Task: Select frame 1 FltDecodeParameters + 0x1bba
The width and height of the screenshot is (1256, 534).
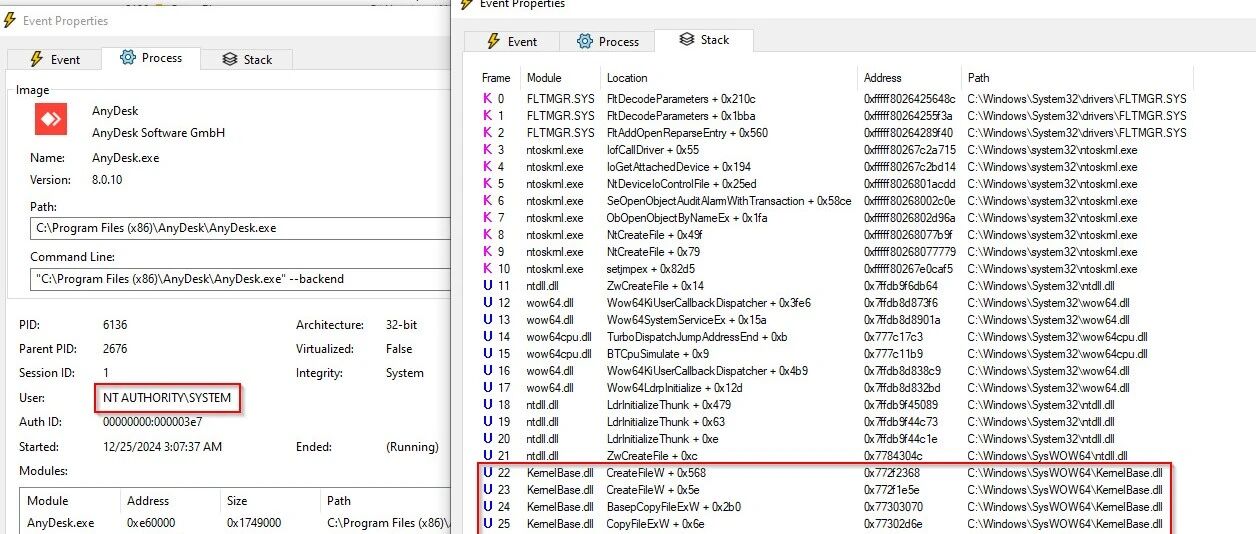Action: [x=834, y=116]
